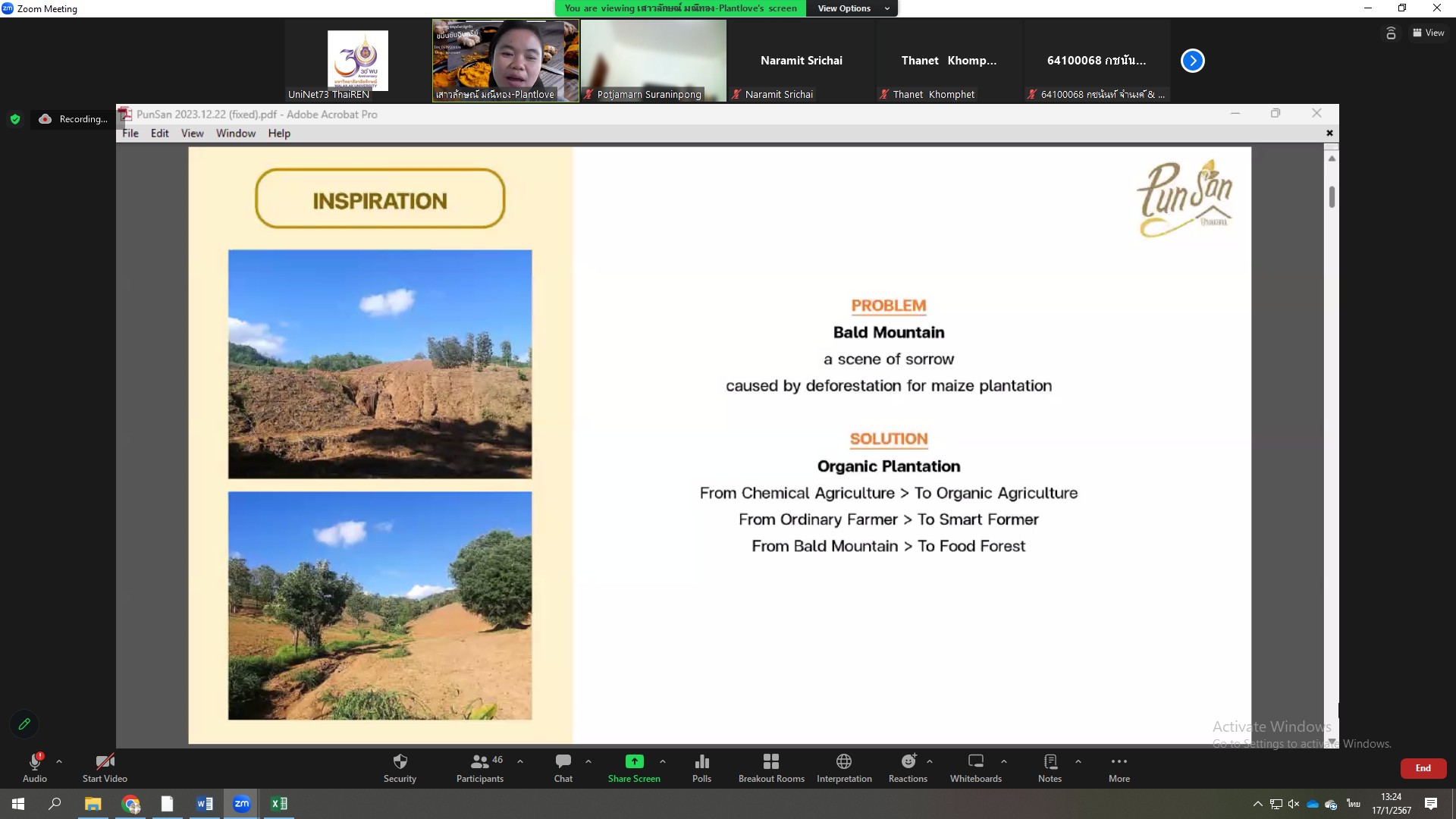Click the green Share Screen icon
Image resolution: width=1456 pixels, height=819 pixels.
pos(634,761)
